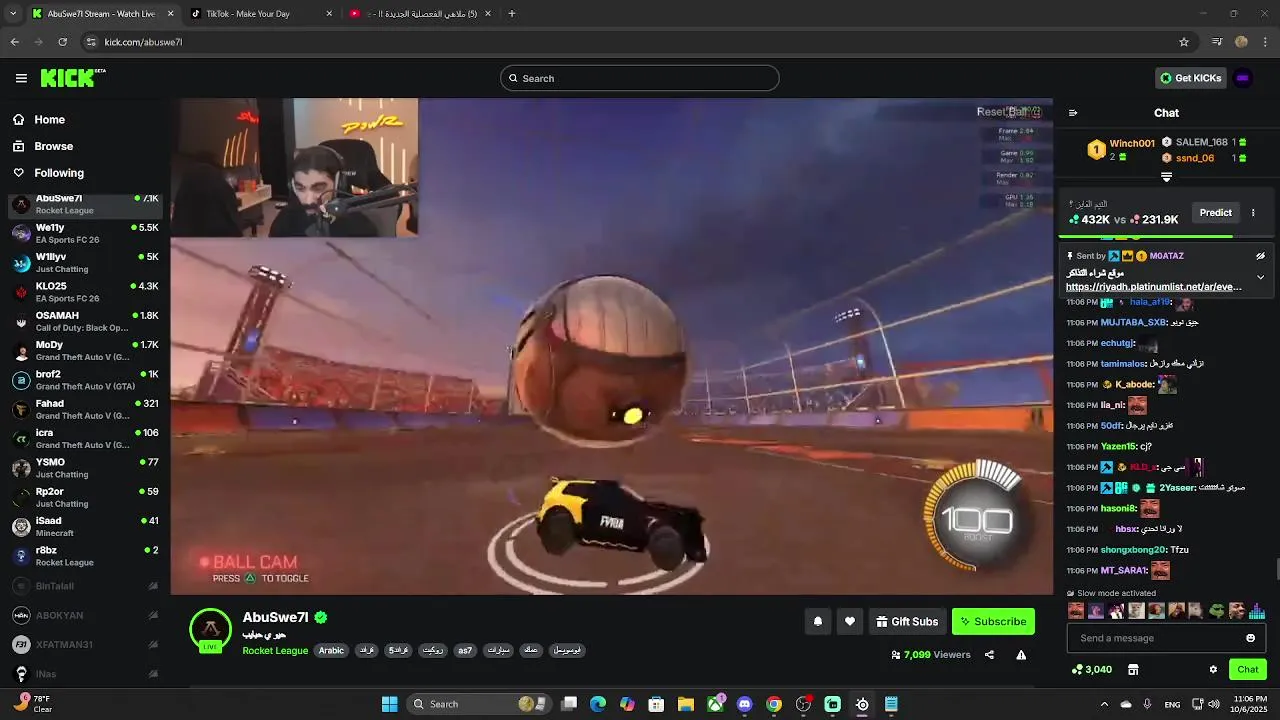Screen dimensions: 1280x720
Task: Open Fahad channel in sidebar
Action: click(85, 409)
